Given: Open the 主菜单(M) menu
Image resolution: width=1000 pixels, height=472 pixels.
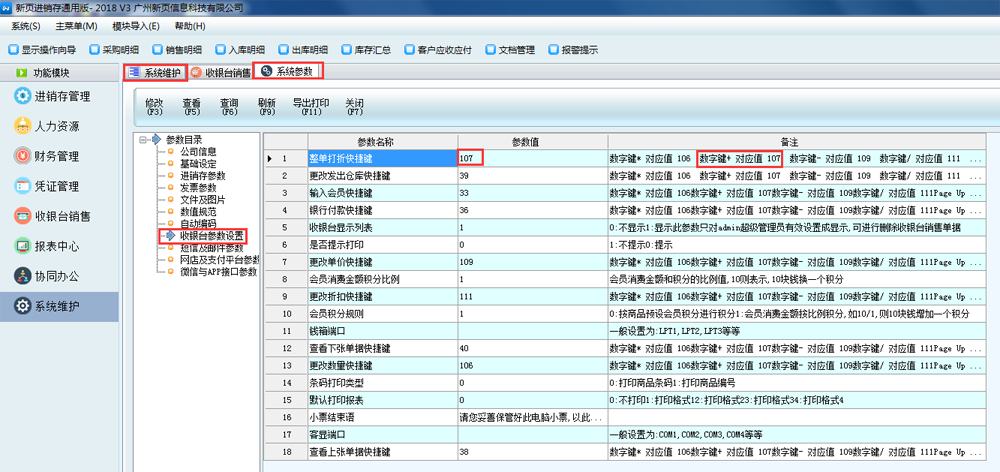Looking at the screenshot, I should click(76, 25).
